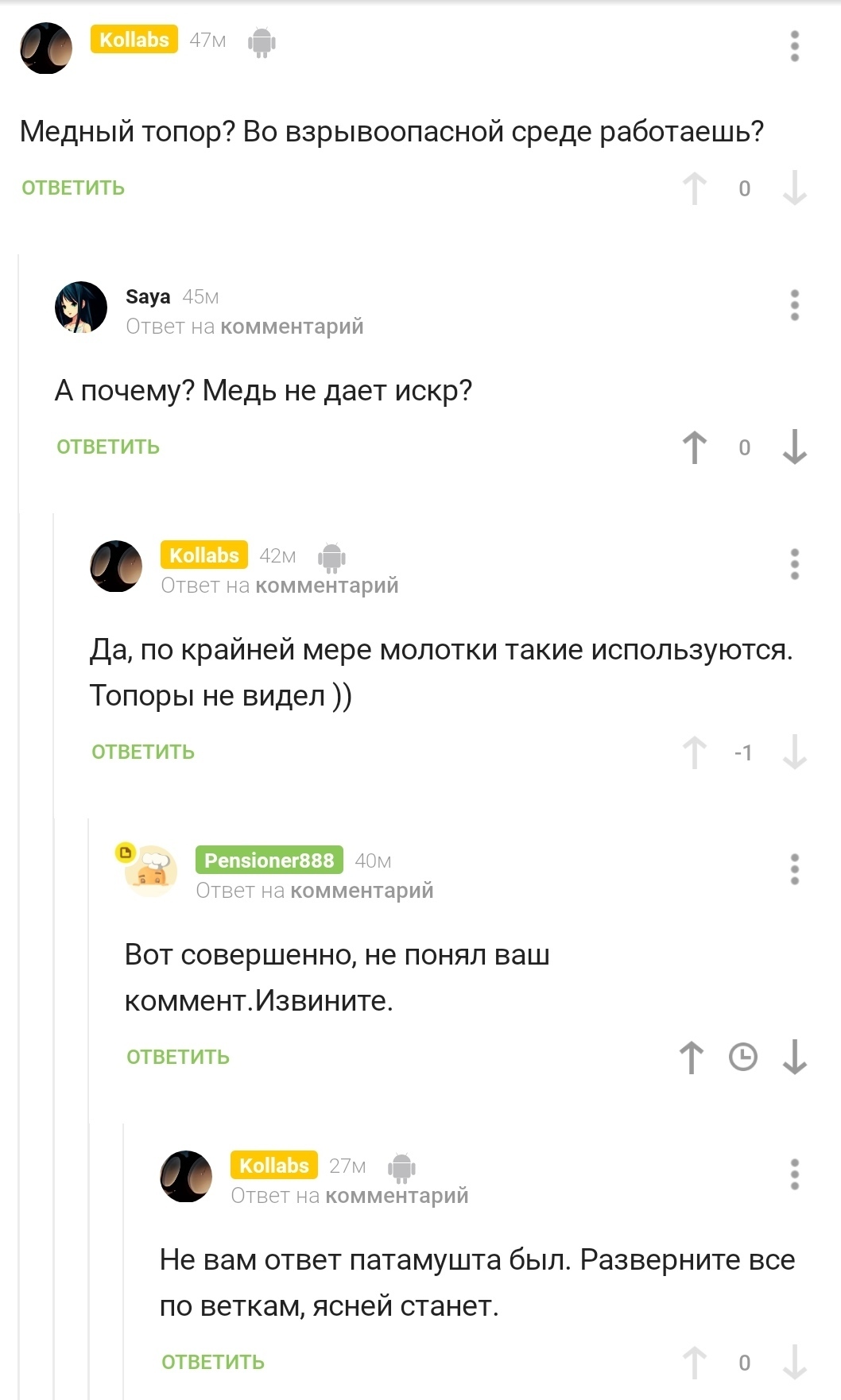Downvote Pensioner888's comment

(794, 1058)
